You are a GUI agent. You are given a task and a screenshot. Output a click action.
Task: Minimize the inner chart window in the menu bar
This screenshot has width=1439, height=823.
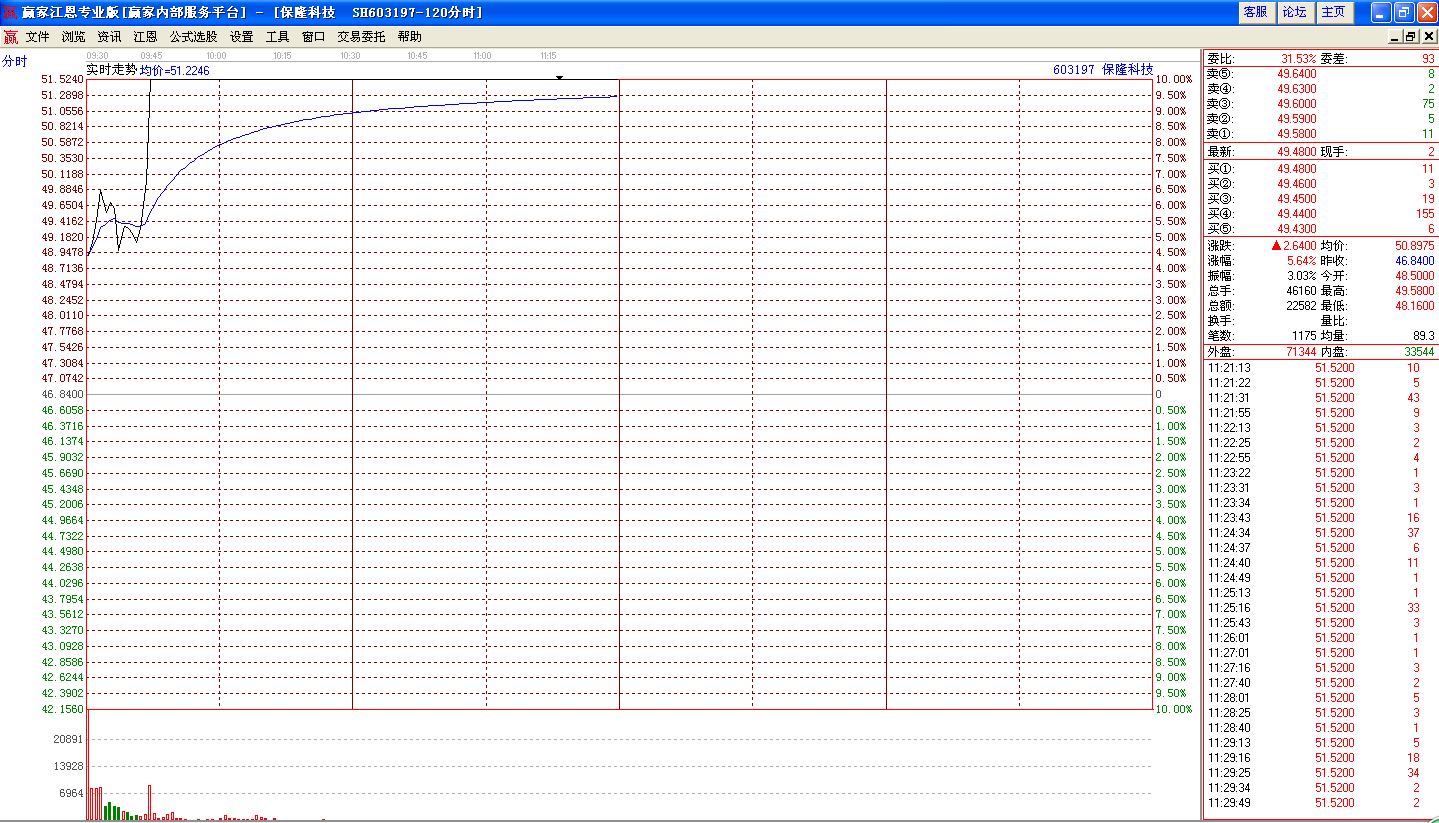point(1395,37)
